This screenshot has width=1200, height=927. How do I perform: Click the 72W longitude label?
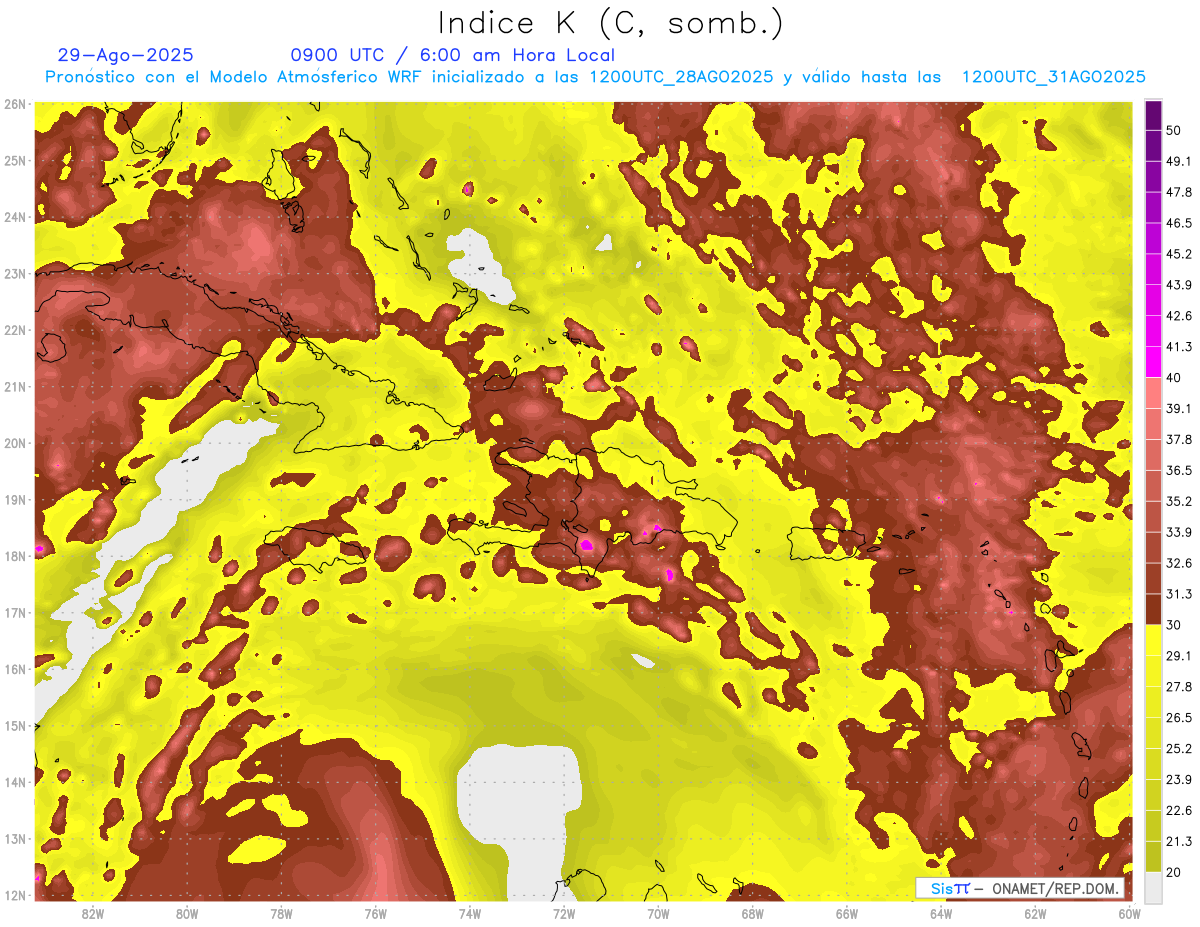564,913
